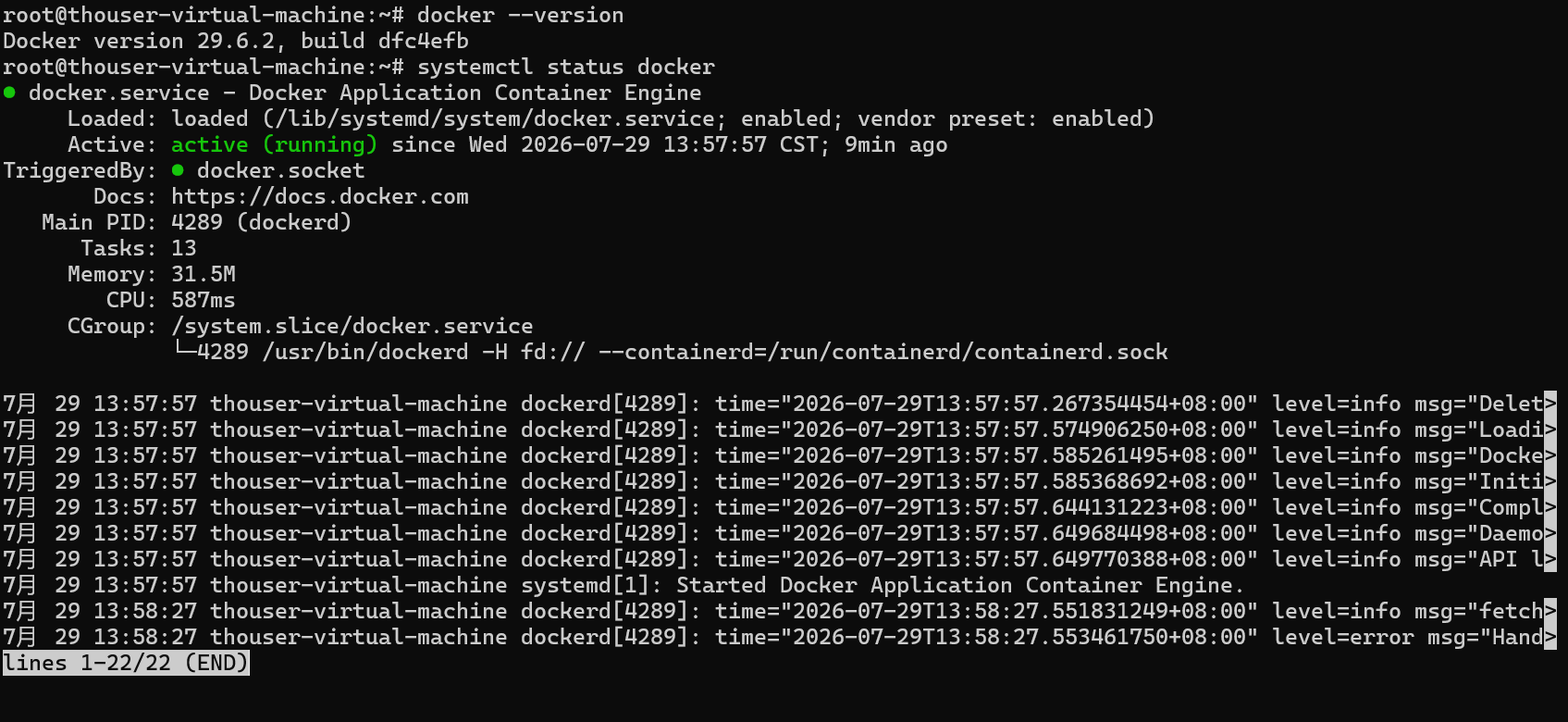Viewport: 1568px width, 722px height.
Task: Click the truncation marker on the level=error line
Action: click(x=1550, y=637)
